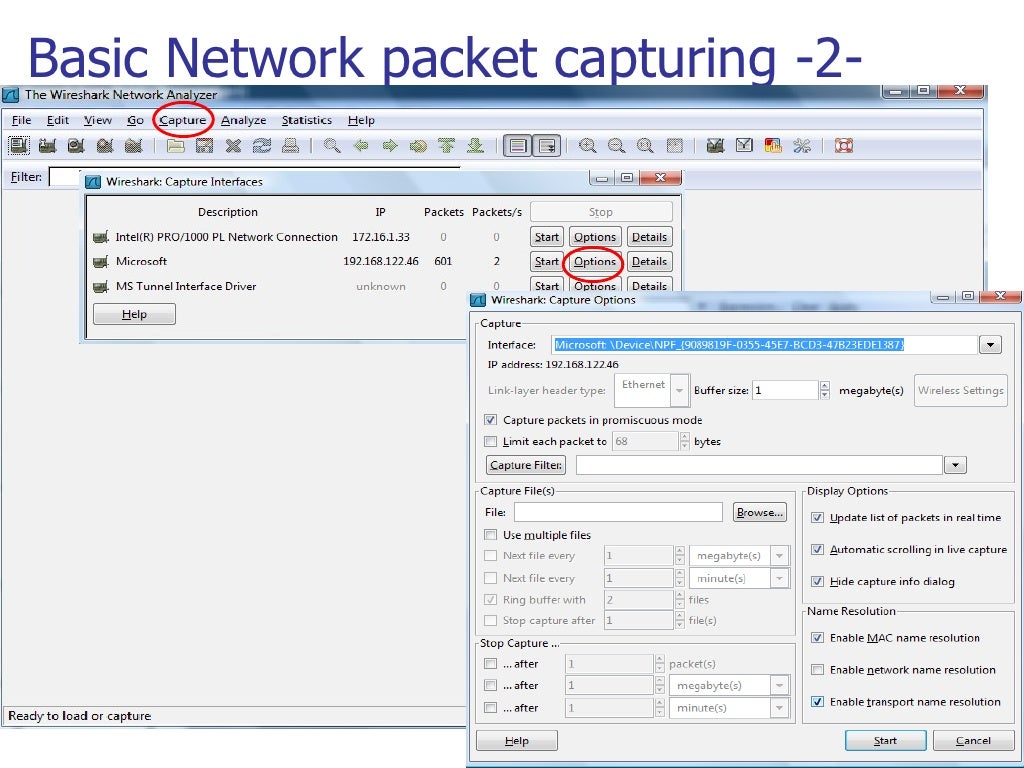Save the capture file via toolbar
The image size is (1024, 768).
pos(204,145)
